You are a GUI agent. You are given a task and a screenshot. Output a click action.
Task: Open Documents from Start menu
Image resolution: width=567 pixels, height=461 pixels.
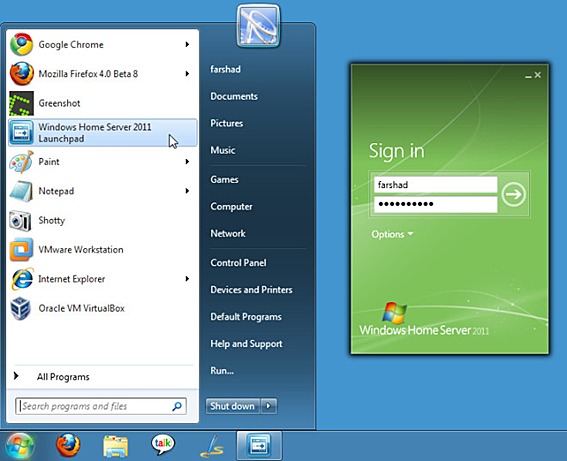234,96
